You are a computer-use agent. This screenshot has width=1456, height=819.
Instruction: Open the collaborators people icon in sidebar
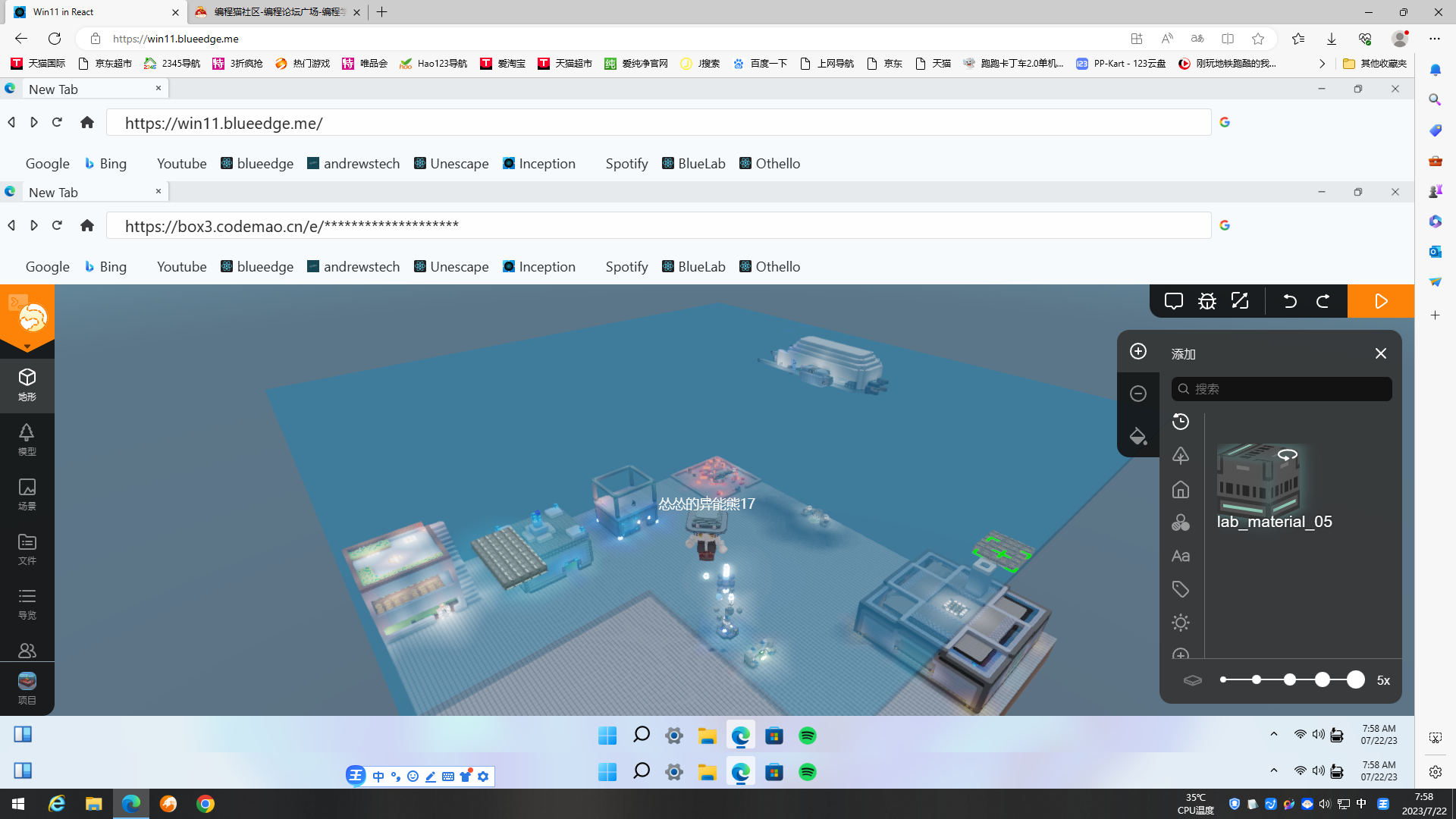click(x=27, y=651)
